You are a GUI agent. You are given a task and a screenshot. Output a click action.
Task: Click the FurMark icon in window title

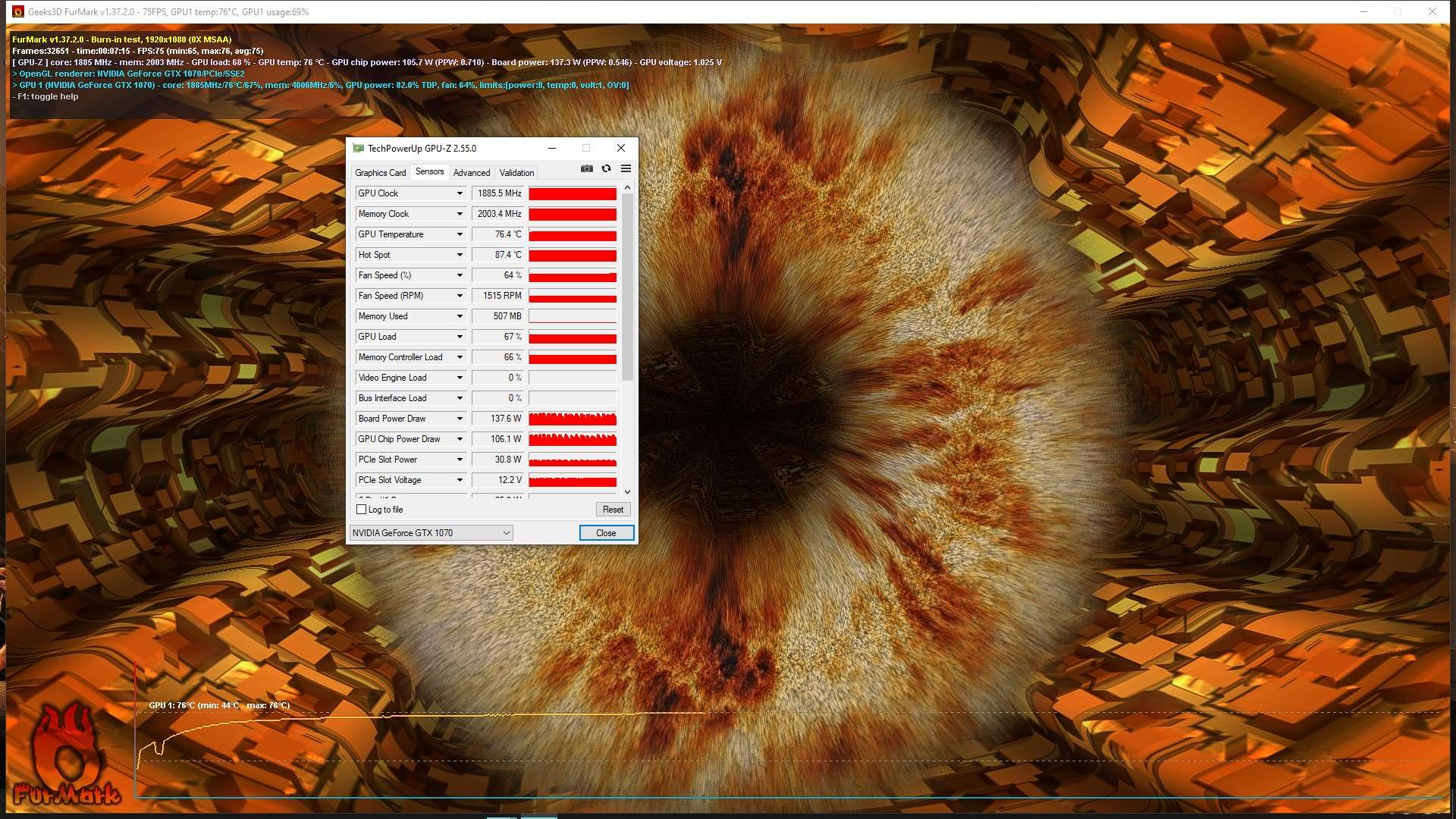(x=18, y=11)
